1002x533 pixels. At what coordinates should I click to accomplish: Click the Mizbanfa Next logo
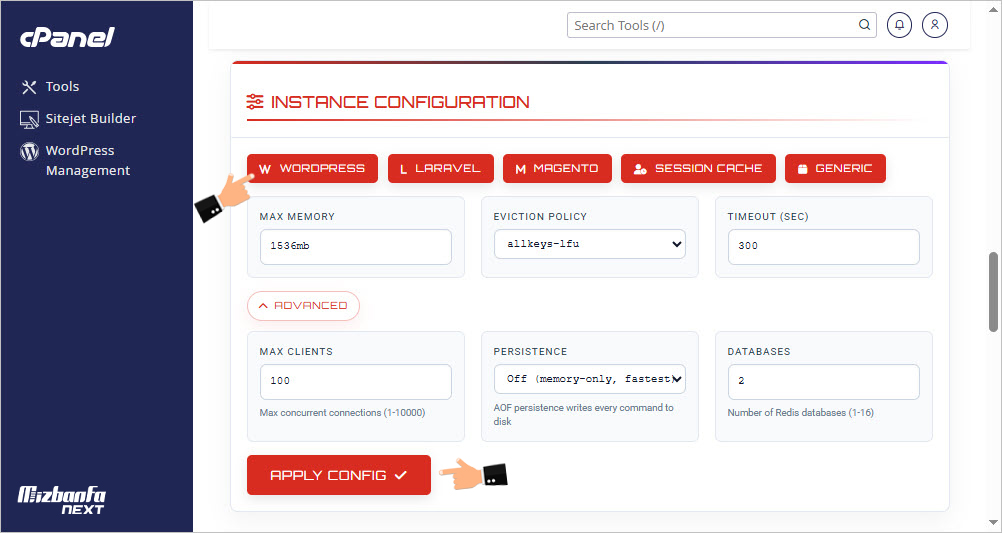coord(62,501)
